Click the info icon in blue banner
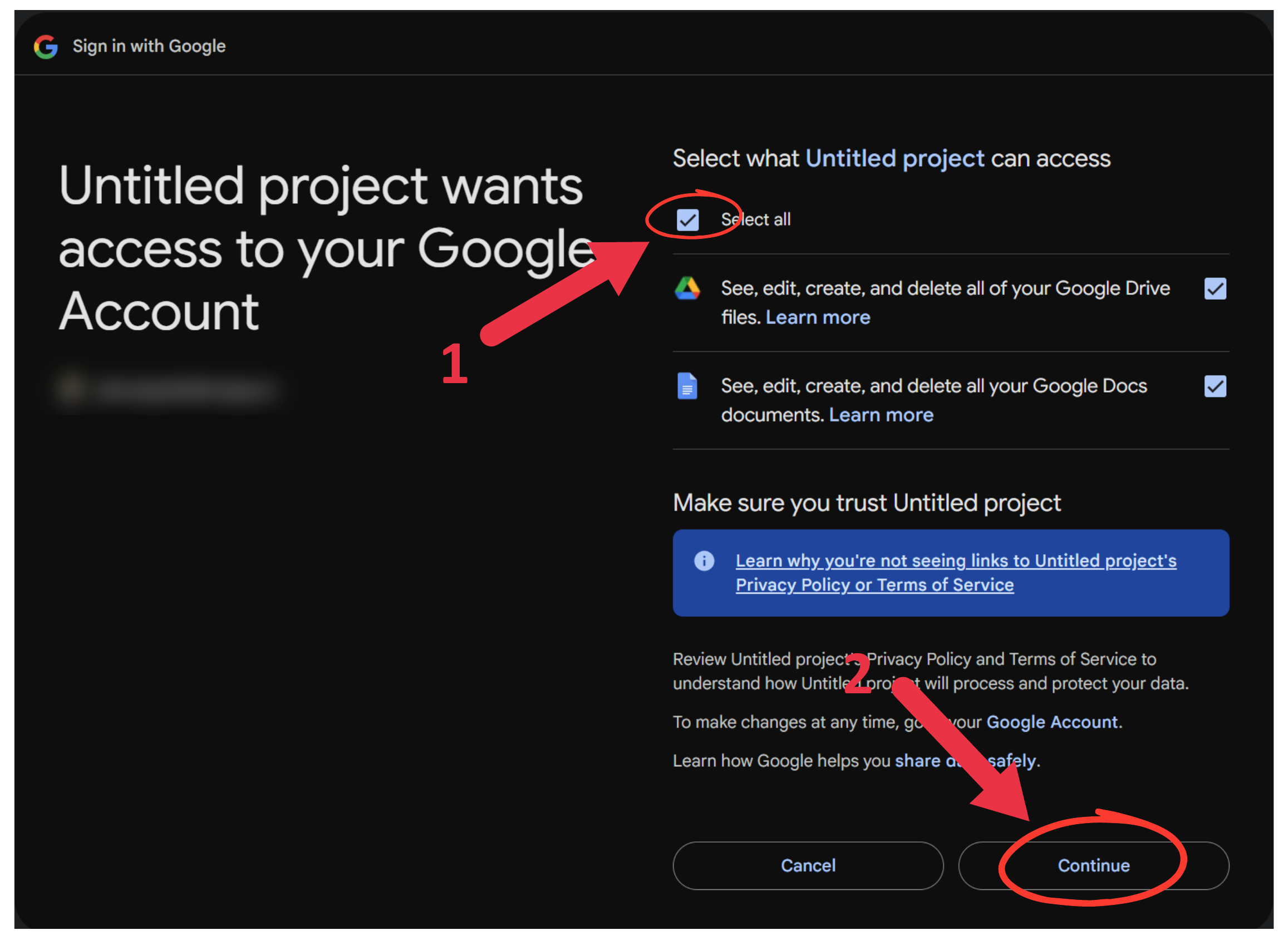The image size is (1288, 940). coord(704,561)
